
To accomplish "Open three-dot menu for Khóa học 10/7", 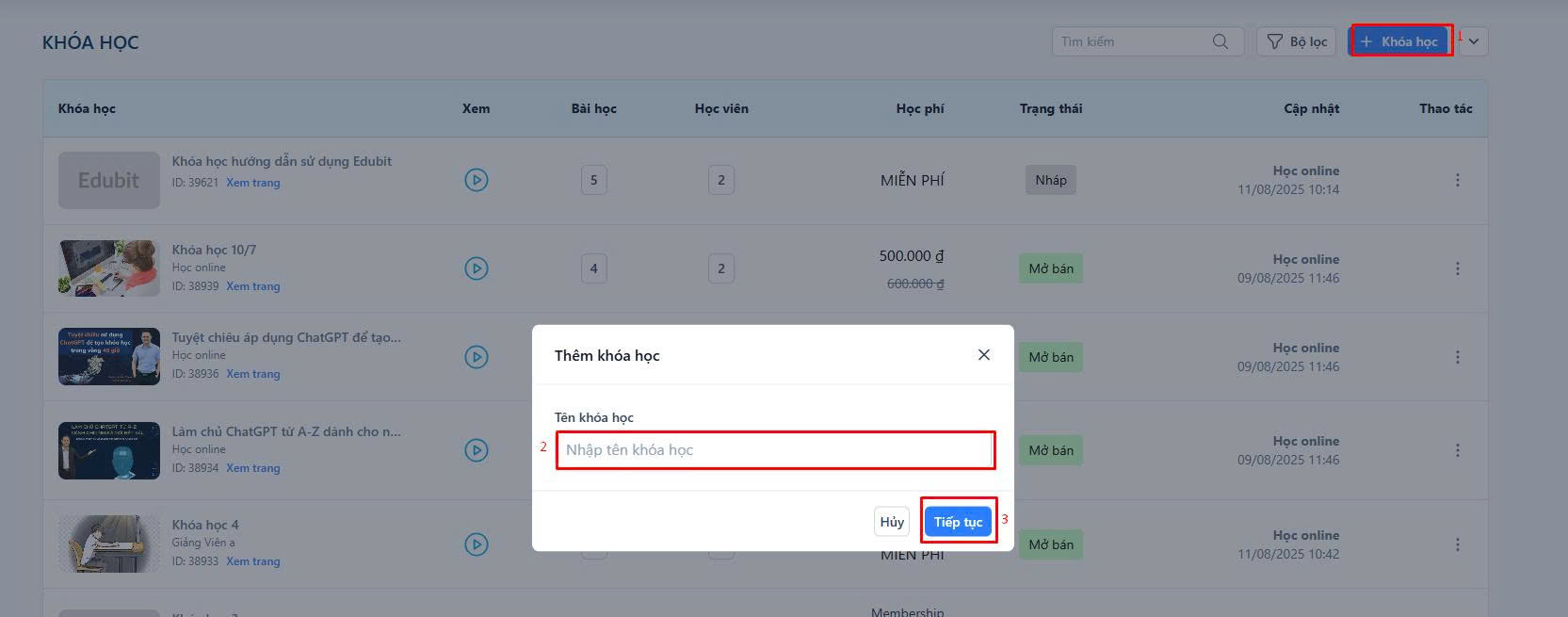I will [x=1458, y=268].
